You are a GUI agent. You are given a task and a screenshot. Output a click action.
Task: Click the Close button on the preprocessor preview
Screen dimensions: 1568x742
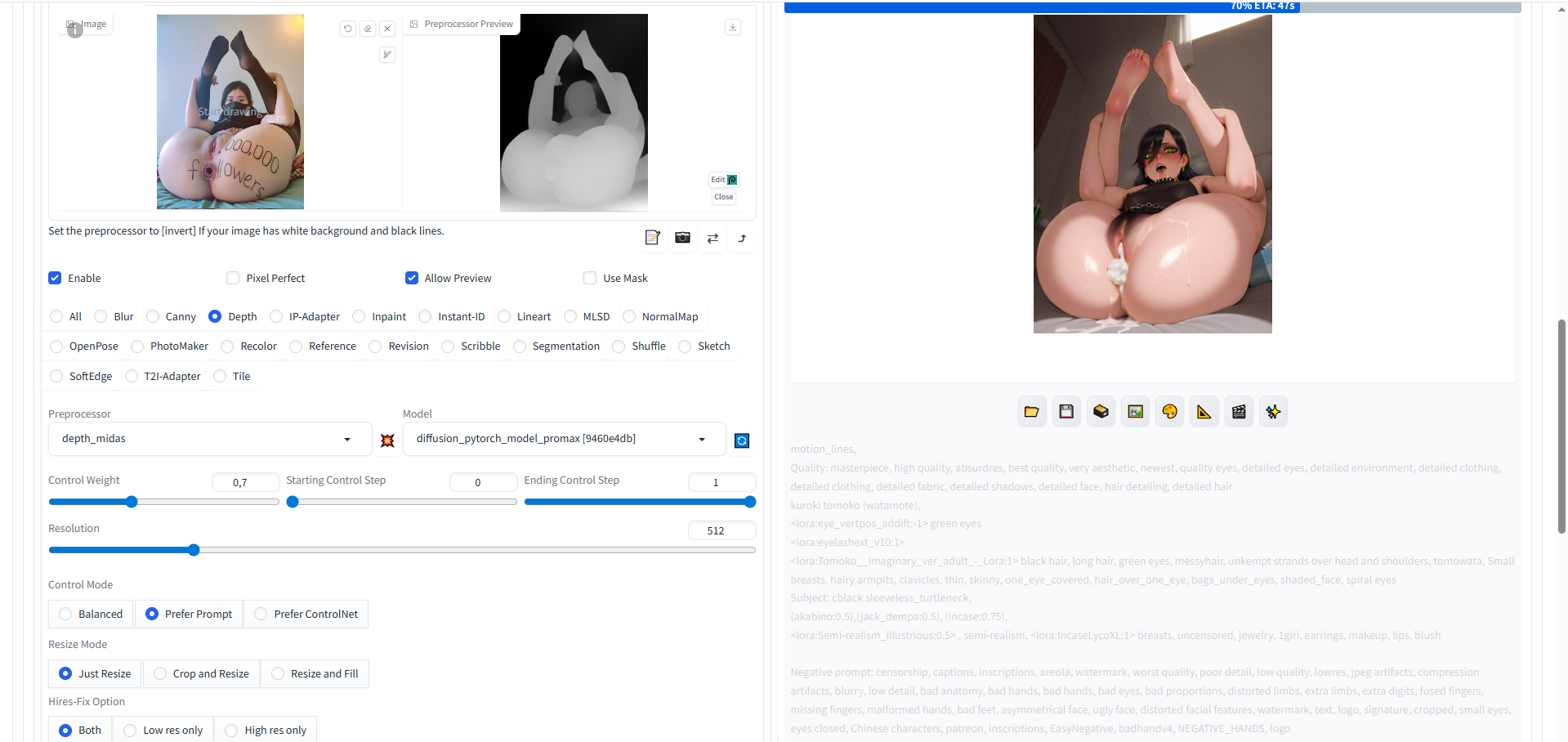[x=724, y=197]
